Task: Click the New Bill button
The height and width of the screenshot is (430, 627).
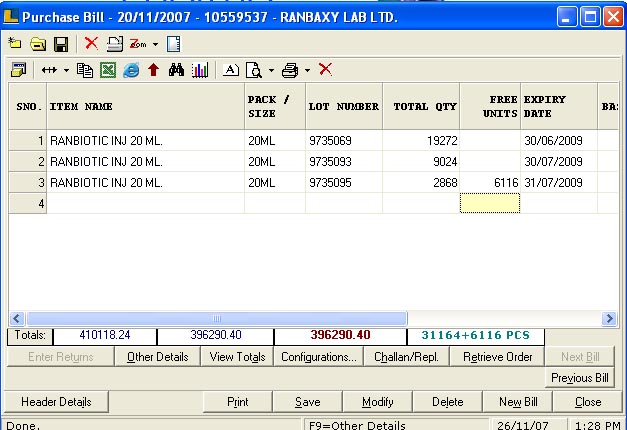Action: tap(518, 402)
